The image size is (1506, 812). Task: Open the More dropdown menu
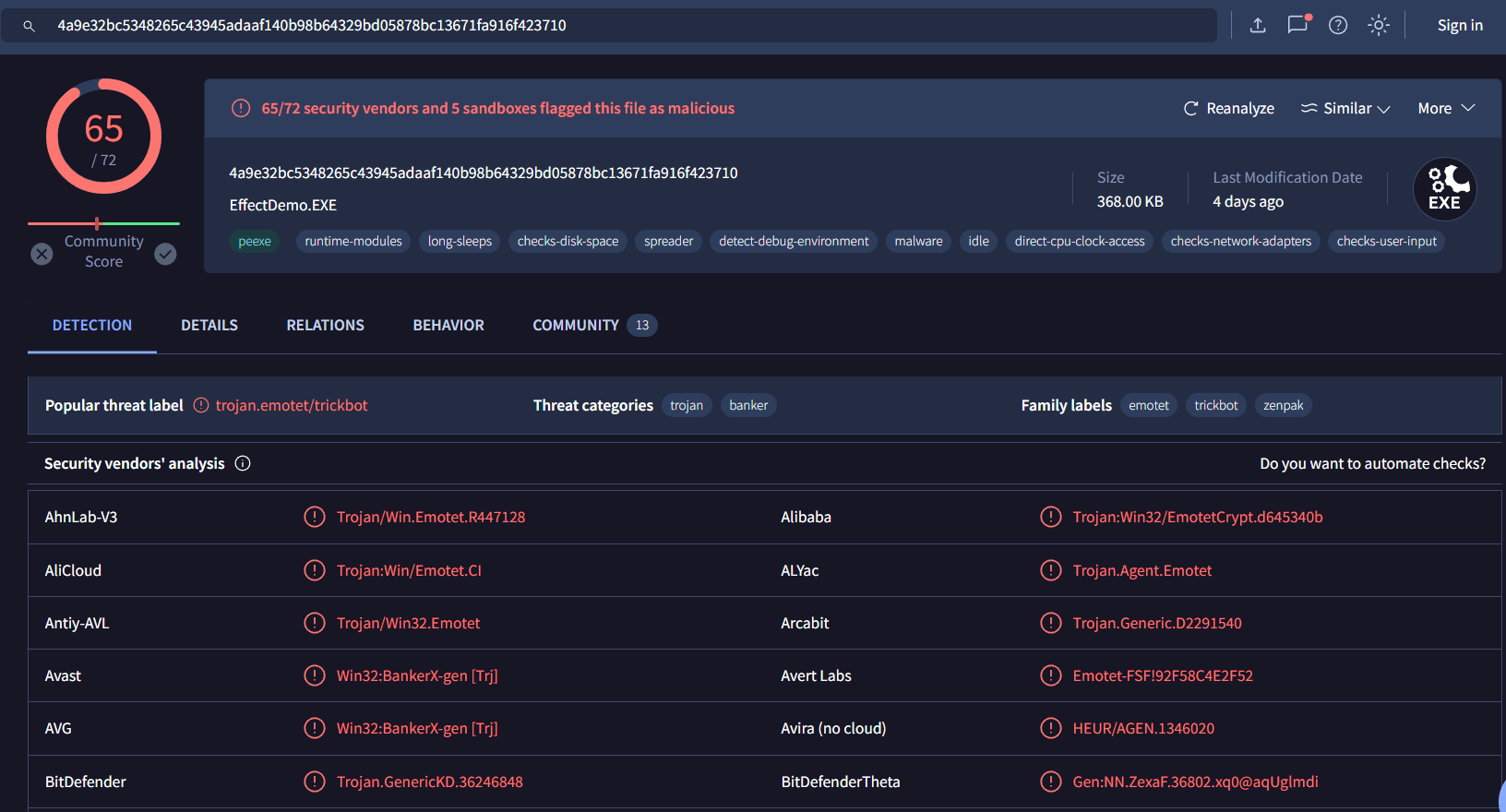(1446, 109)
